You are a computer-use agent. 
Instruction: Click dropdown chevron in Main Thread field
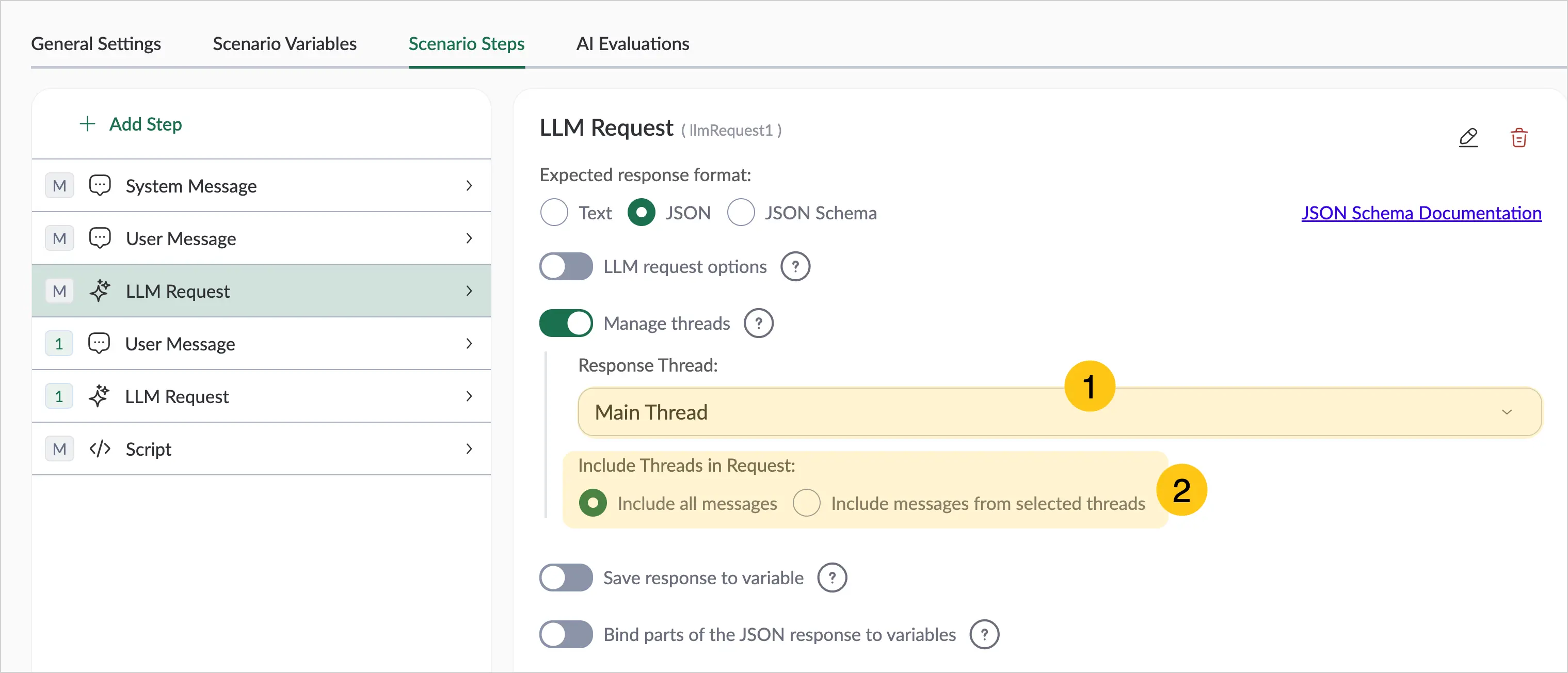[1507, 412]
